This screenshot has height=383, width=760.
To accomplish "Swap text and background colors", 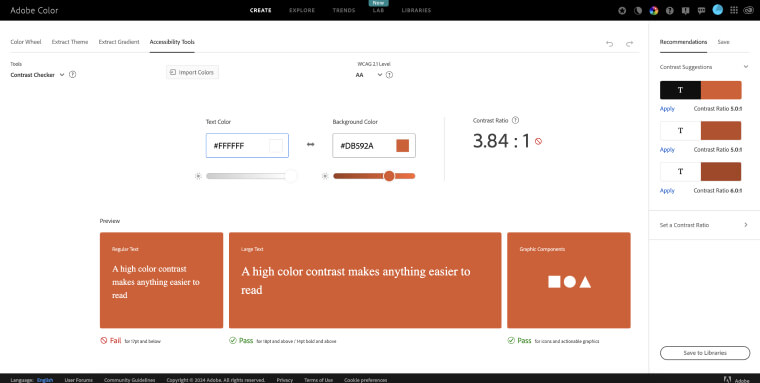I will tap(311, 144).
